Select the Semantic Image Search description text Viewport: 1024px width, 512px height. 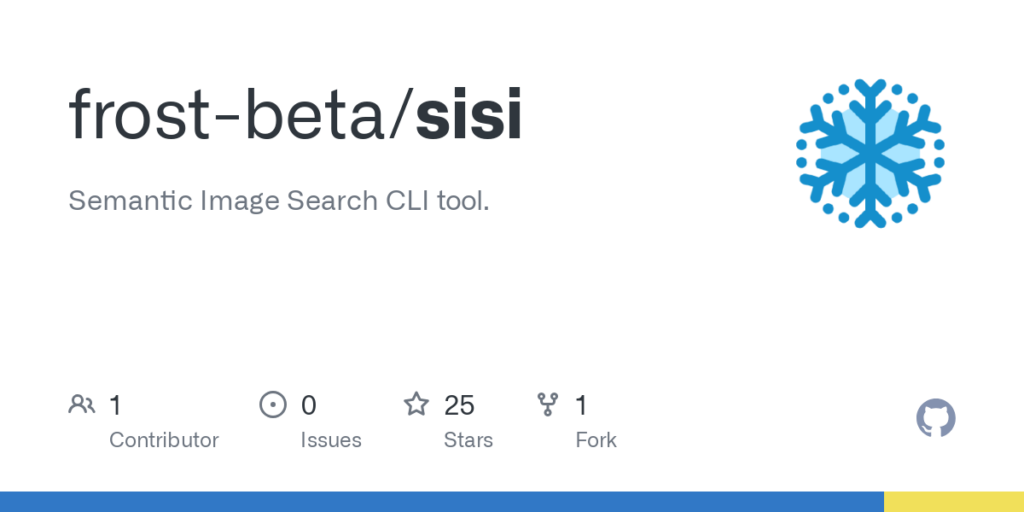(279, 200)
